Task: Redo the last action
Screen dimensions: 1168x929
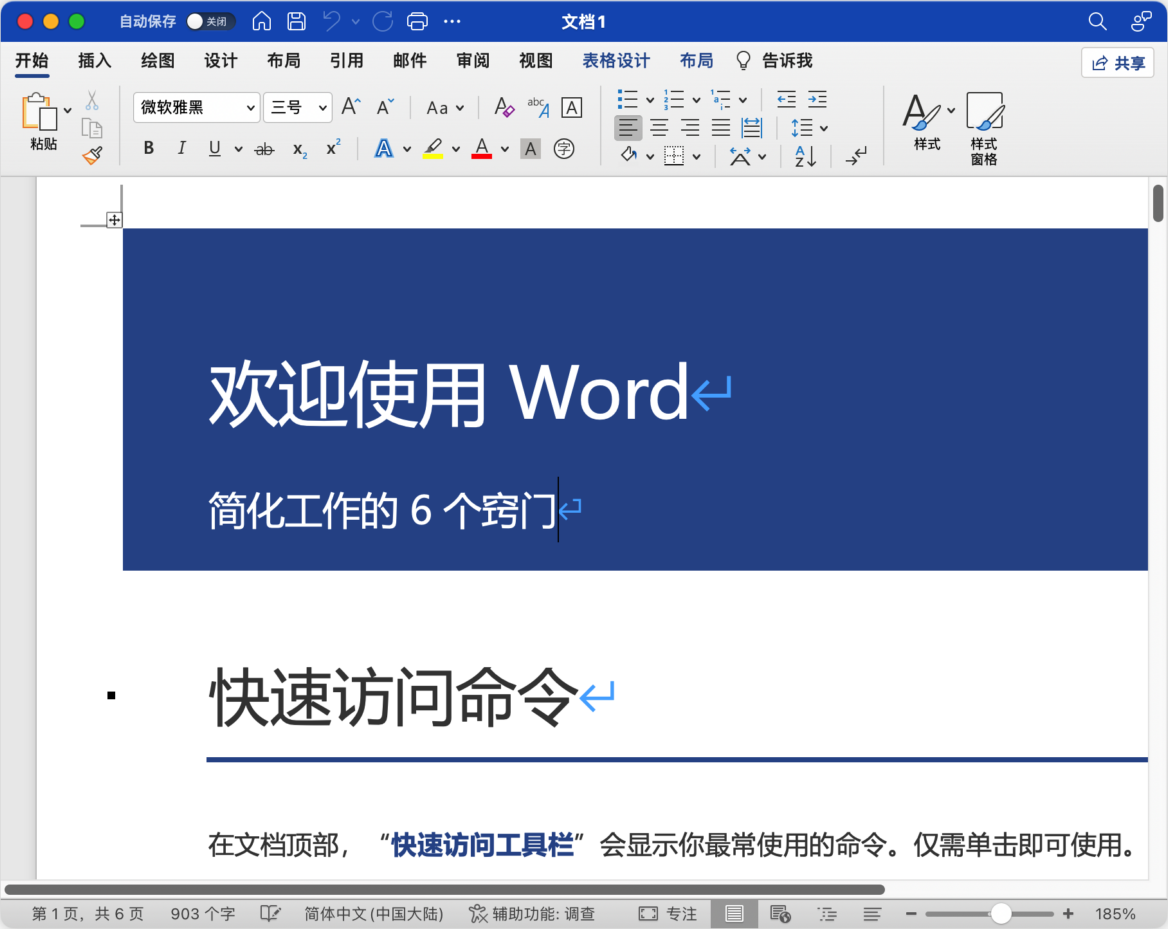Action: point(382,21)
